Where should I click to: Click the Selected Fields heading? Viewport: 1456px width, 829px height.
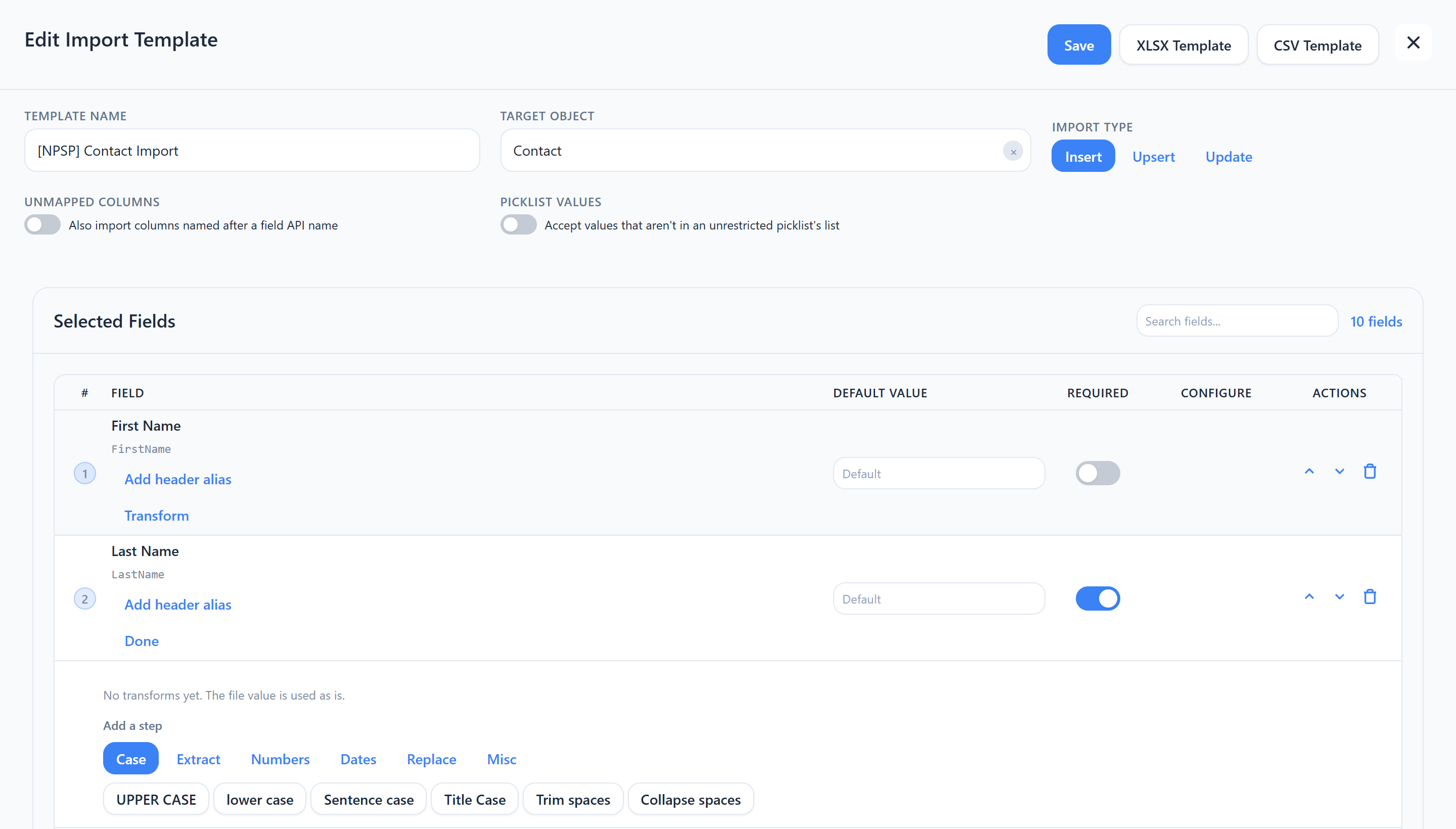tap(114, 321)
